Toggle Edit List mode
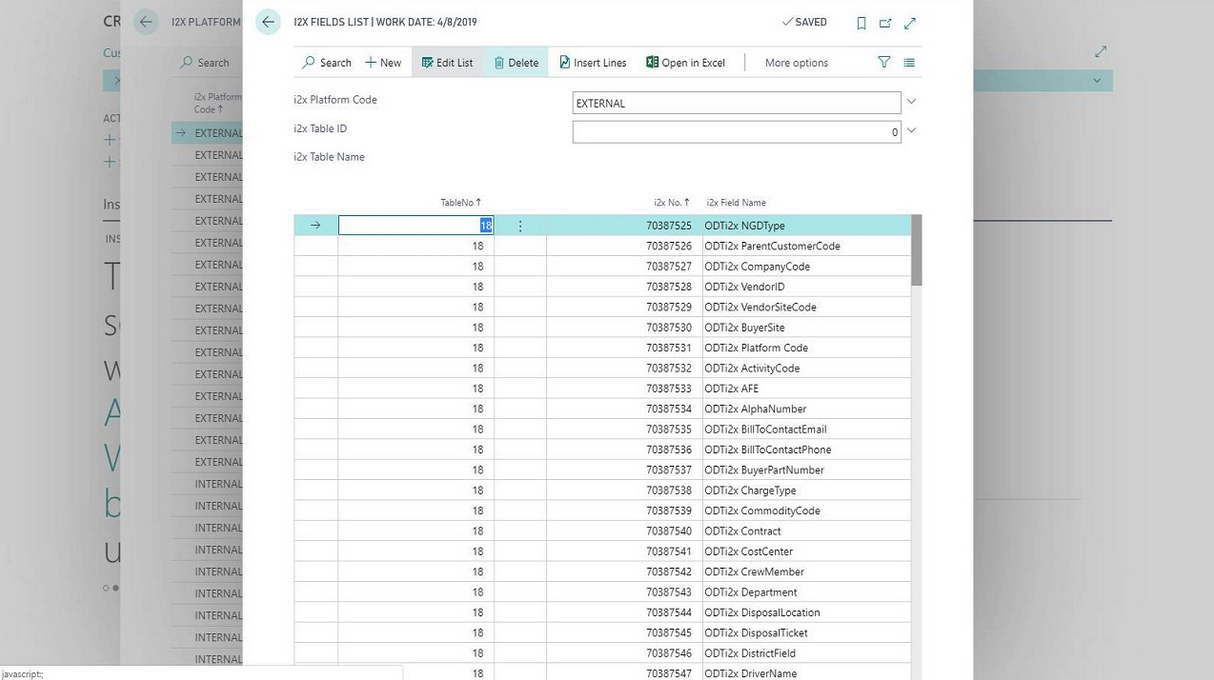The width and height of the screenshot is (1214, 680). tap(447, 62)
